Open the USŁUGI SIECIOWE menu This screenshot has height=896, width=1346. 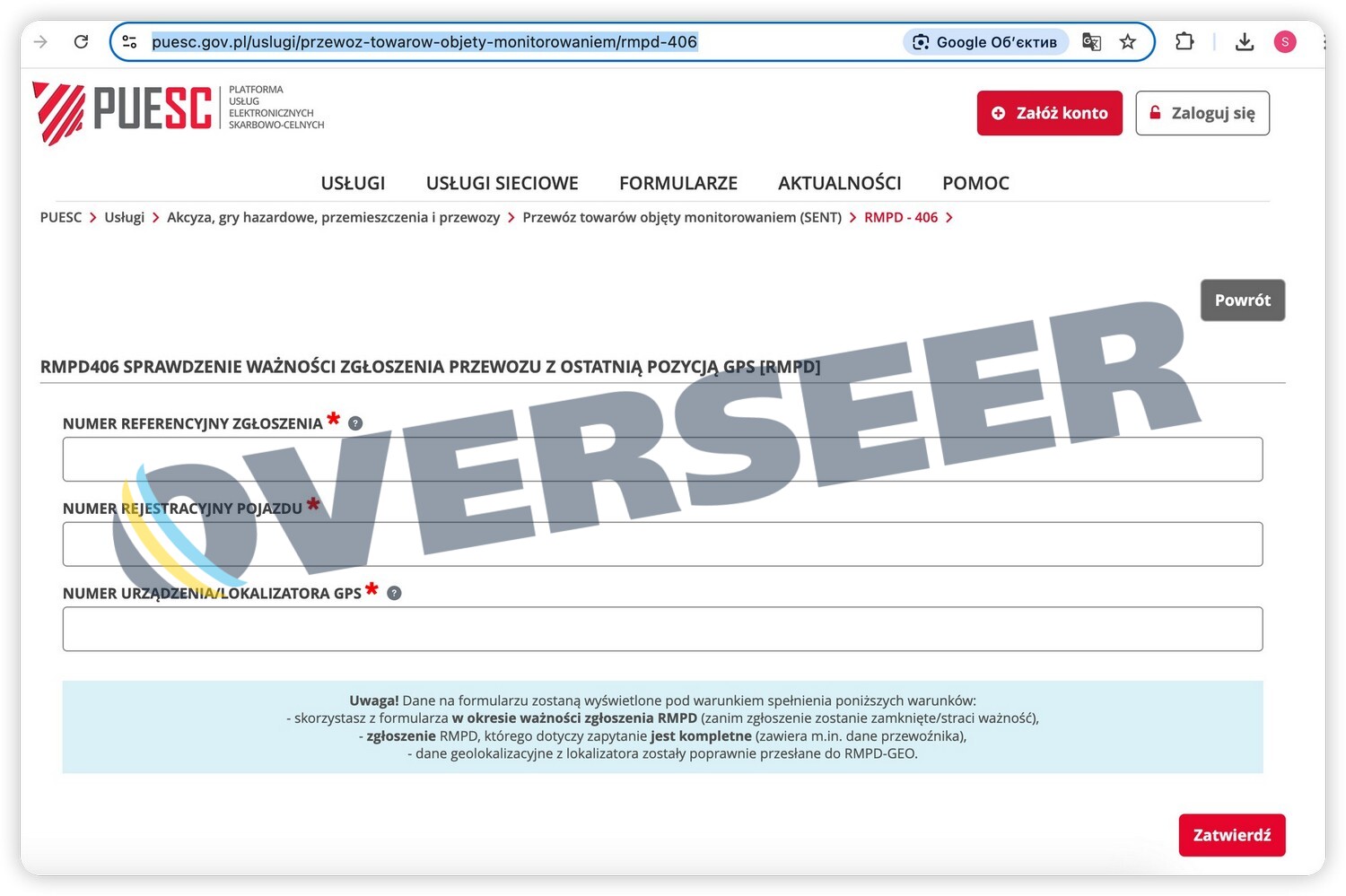click(502, 183)
